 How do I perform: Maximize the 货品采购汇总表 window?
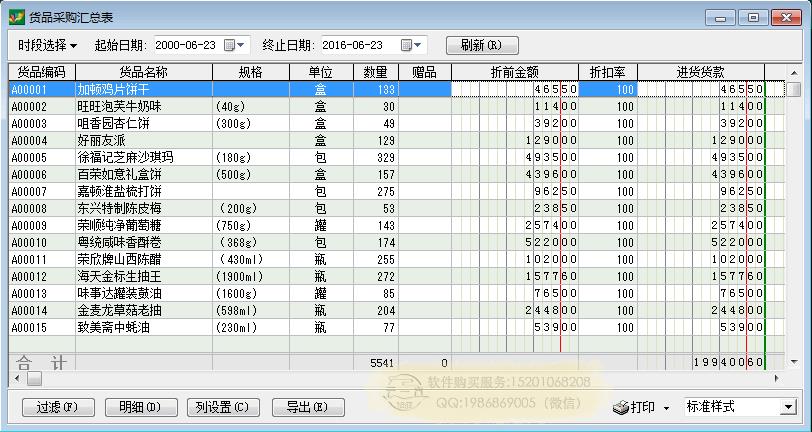pyautogui.click(x=752, y=17)
